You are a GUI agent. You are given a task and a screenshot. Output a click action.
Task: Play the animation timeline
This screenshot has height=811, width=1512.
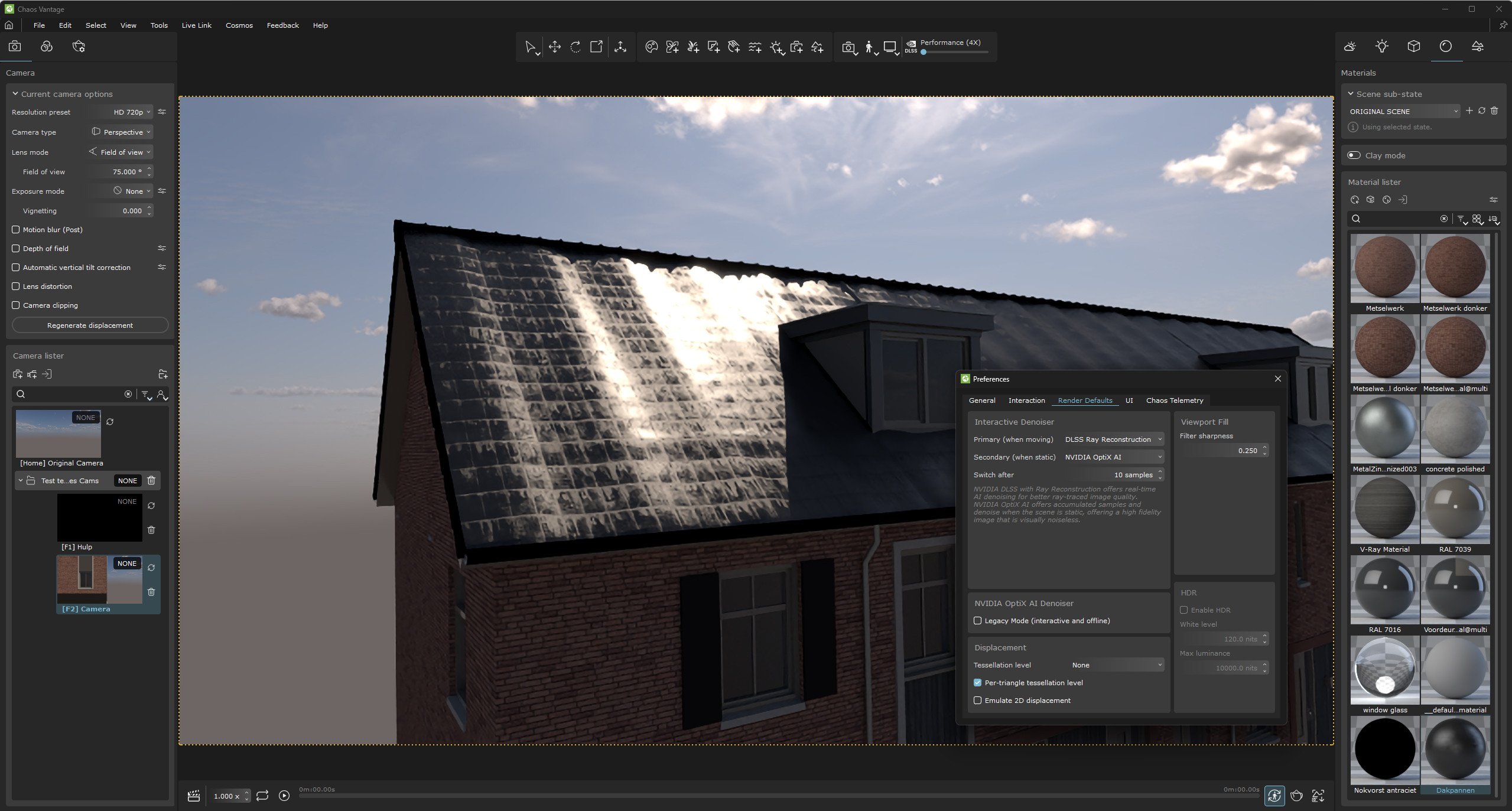click(284, 796)
